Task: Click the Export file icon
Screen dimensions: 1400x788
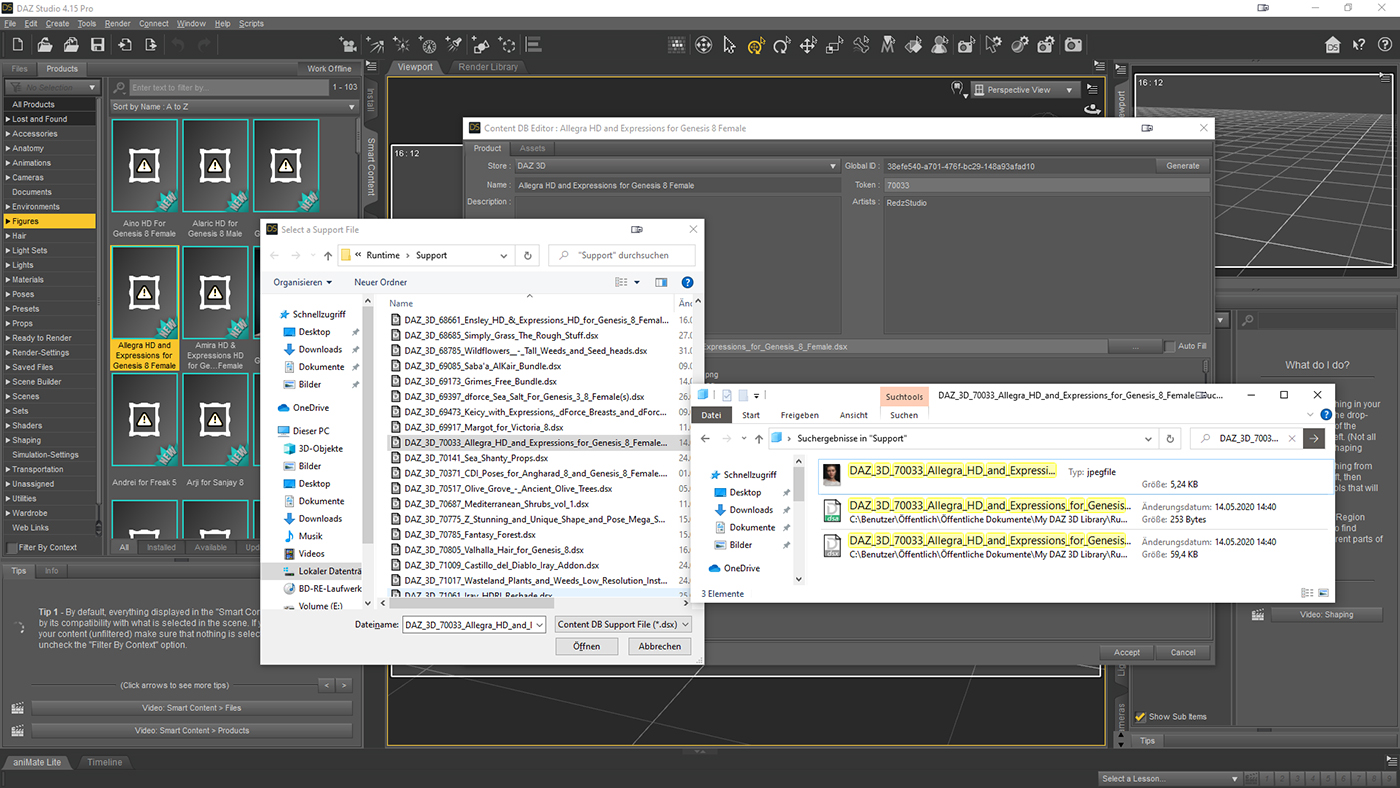Action: click(x=150, y=45)
